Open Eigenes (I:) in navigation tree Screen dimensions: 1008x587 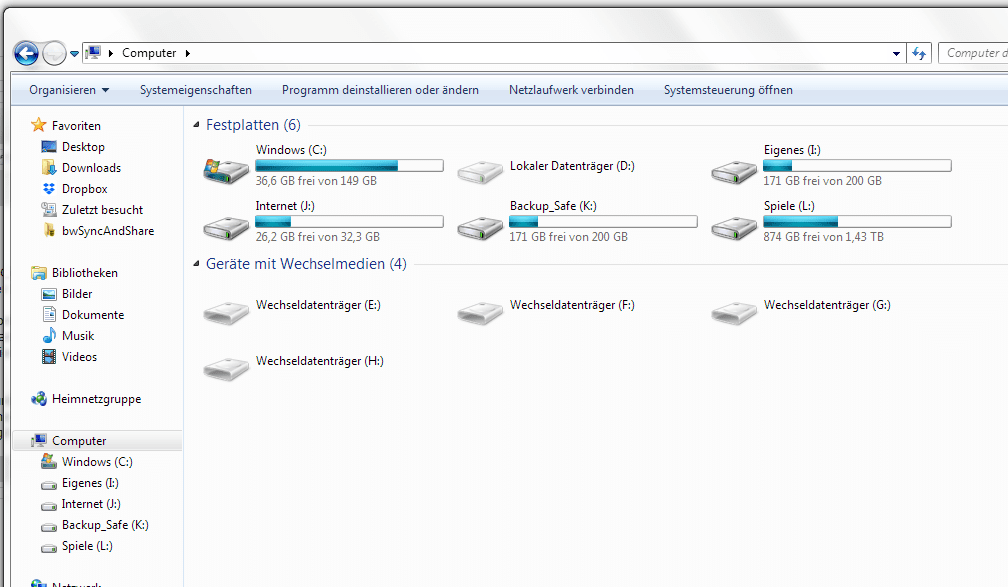(x=80, y=483)
